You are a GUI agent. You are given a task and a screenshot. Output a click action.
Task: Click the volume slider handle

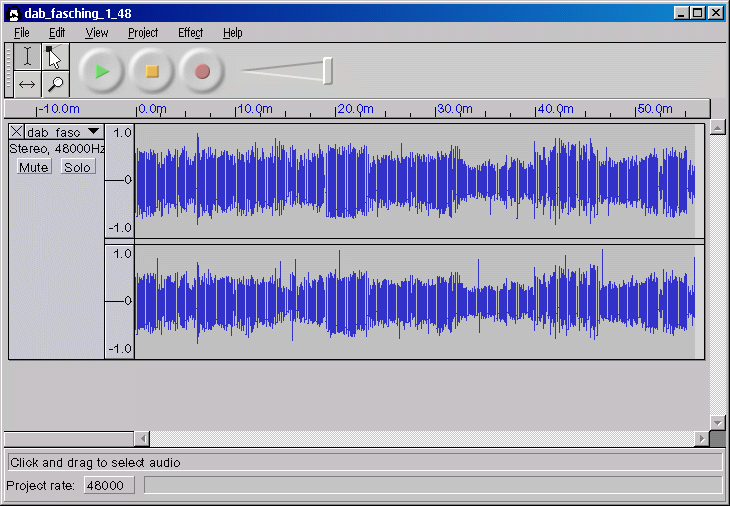click(328, 71)
